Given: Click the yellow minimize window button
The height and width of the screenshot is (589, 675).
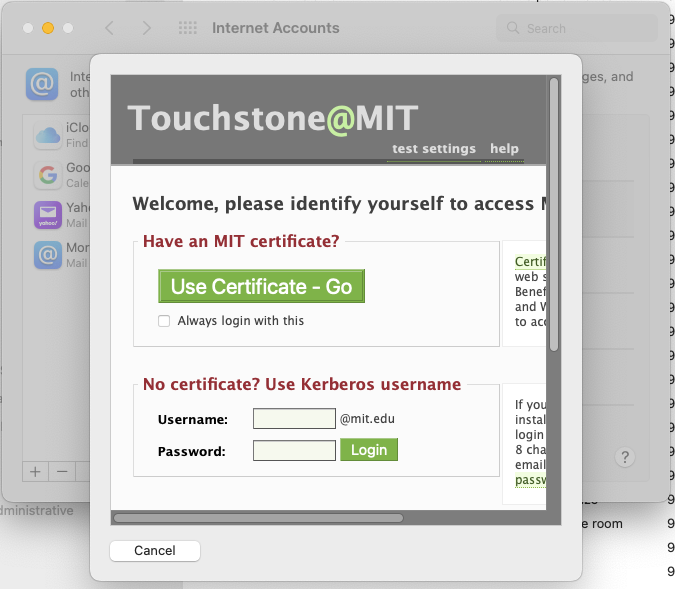Looking at the screenshot, I should click(48, 28).
